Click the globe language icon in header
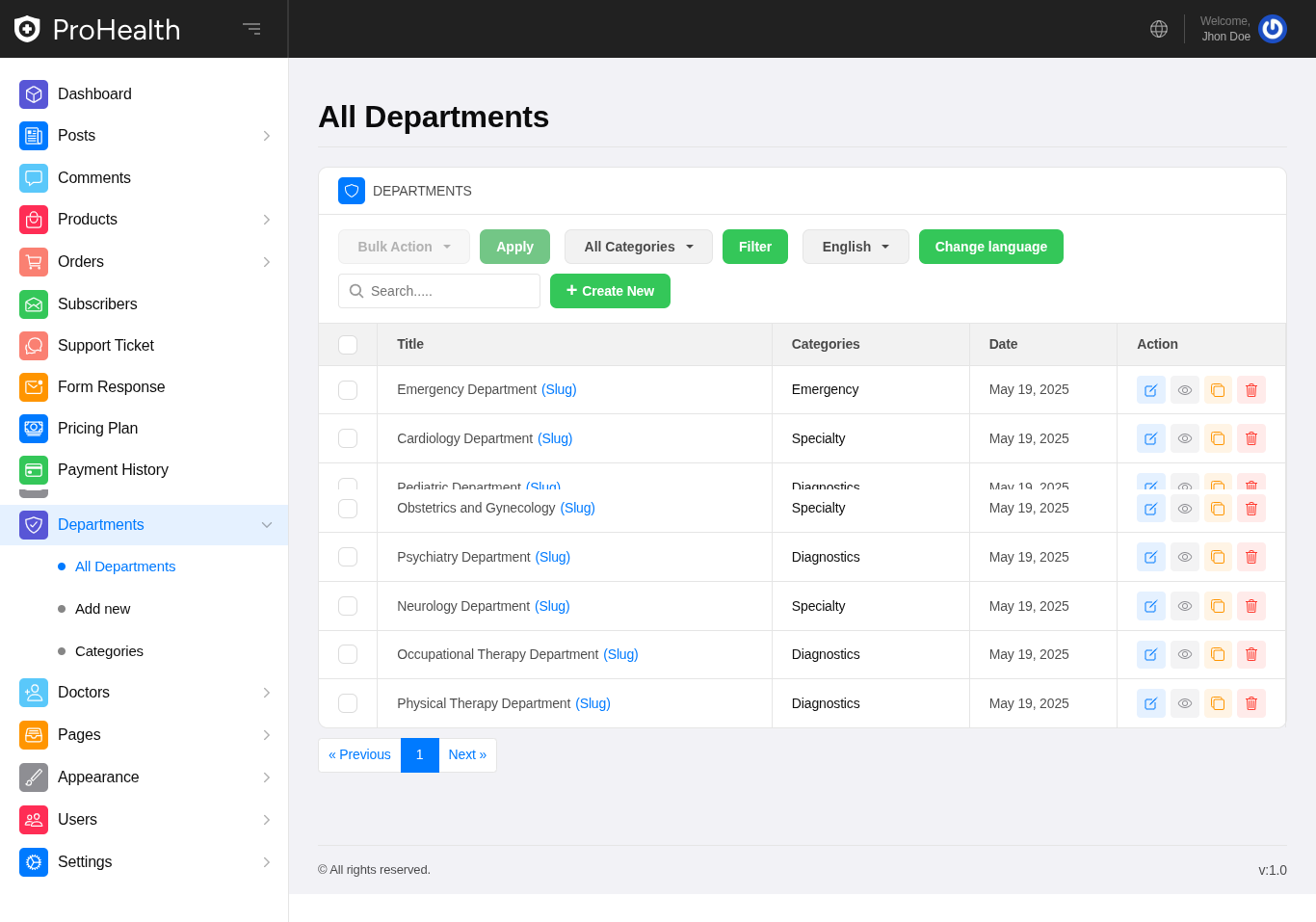 coord(1159,29)
